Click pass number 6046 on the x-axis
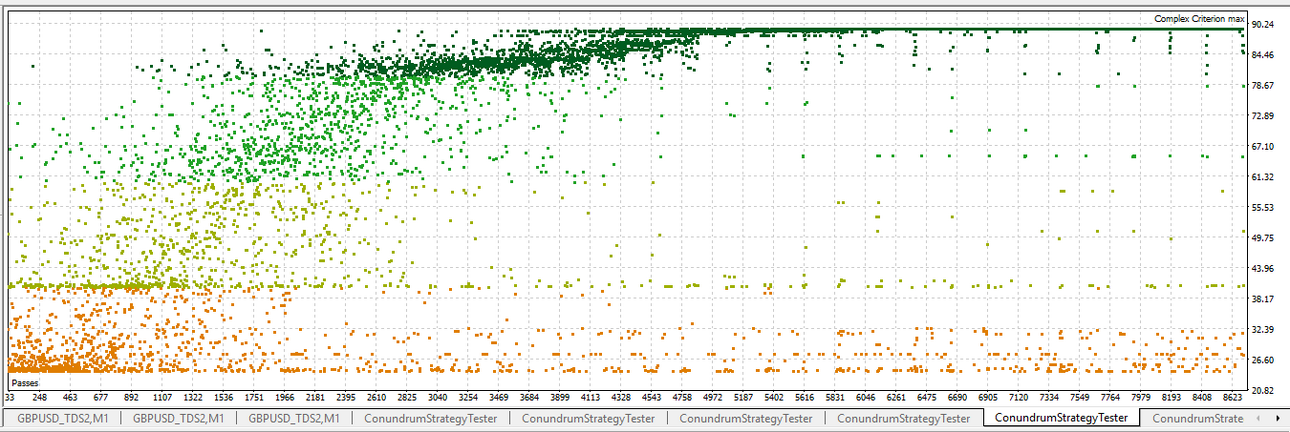 [866, 398]
